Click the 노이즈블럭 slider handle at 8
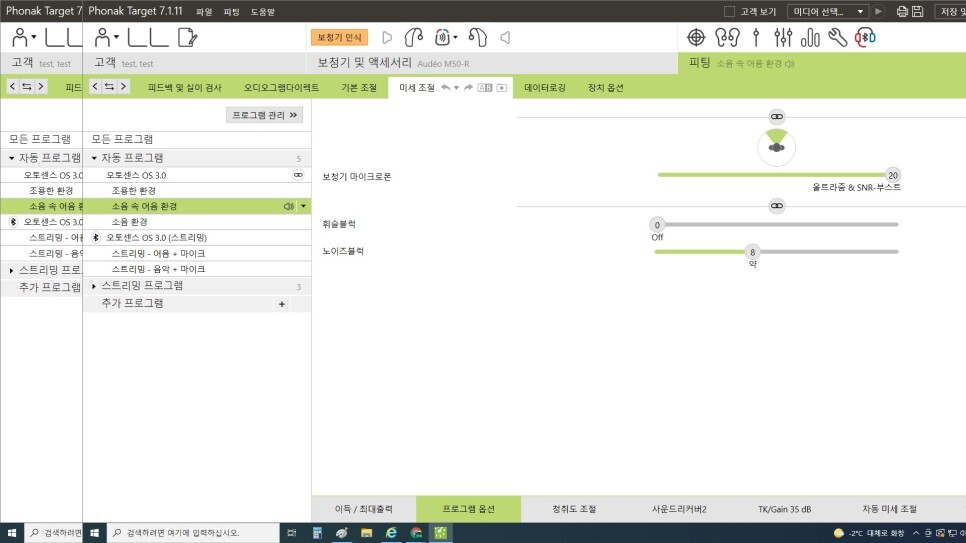The width and height of the screenshot is (966, 543). 752,251
